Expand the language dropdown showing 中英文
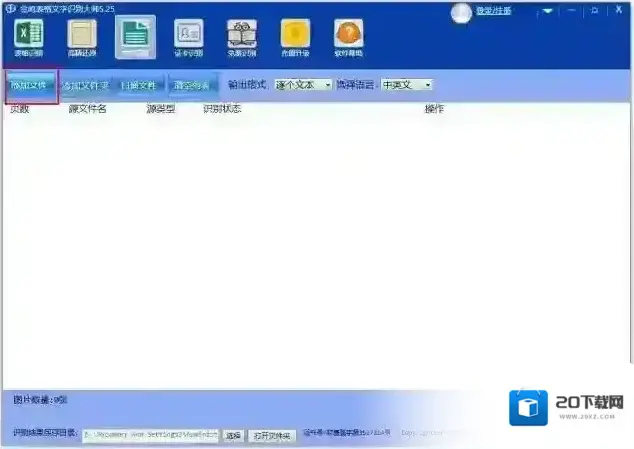 pyautogui.click(x=406, y=85)
